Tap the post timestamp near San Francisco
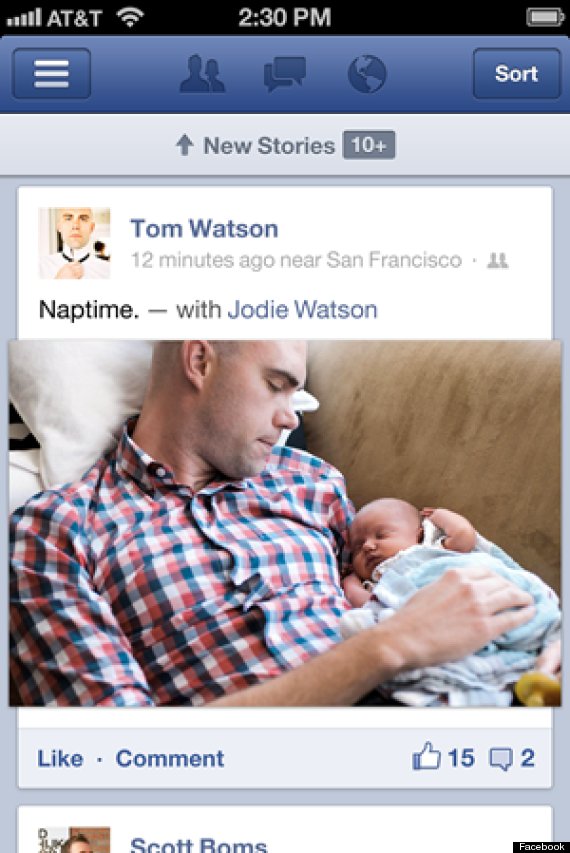 coord(296,260)
